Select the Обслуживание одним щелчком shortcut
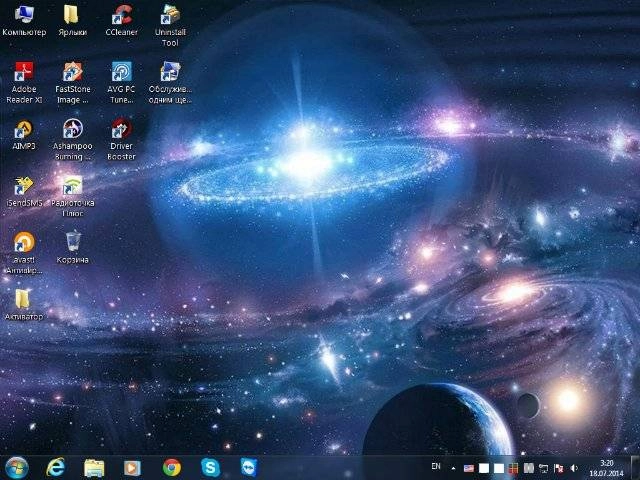 (170, 82)
